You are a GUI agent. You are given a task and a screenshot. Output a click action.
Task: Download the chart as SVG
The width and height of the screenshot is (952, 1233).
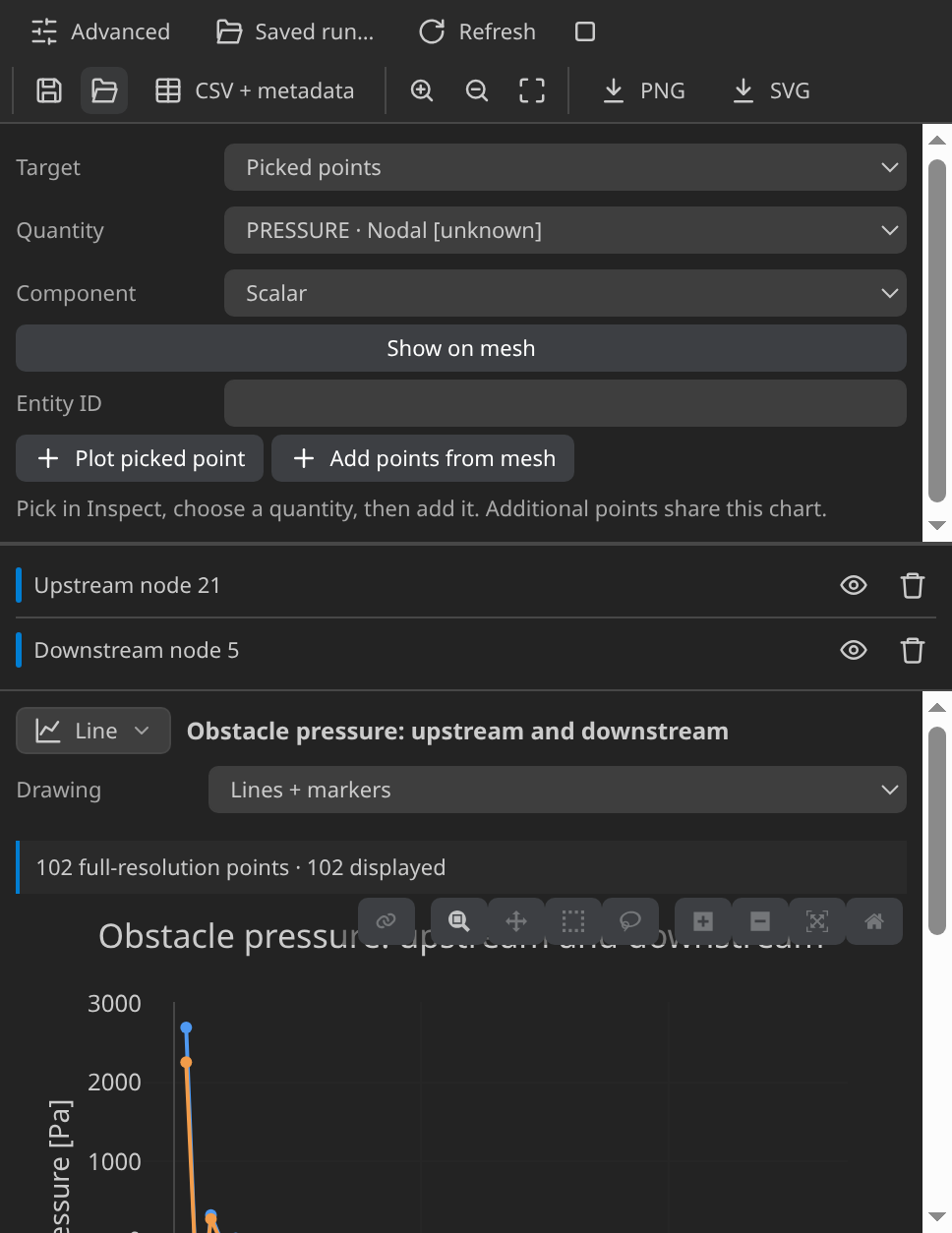[772, 90]
